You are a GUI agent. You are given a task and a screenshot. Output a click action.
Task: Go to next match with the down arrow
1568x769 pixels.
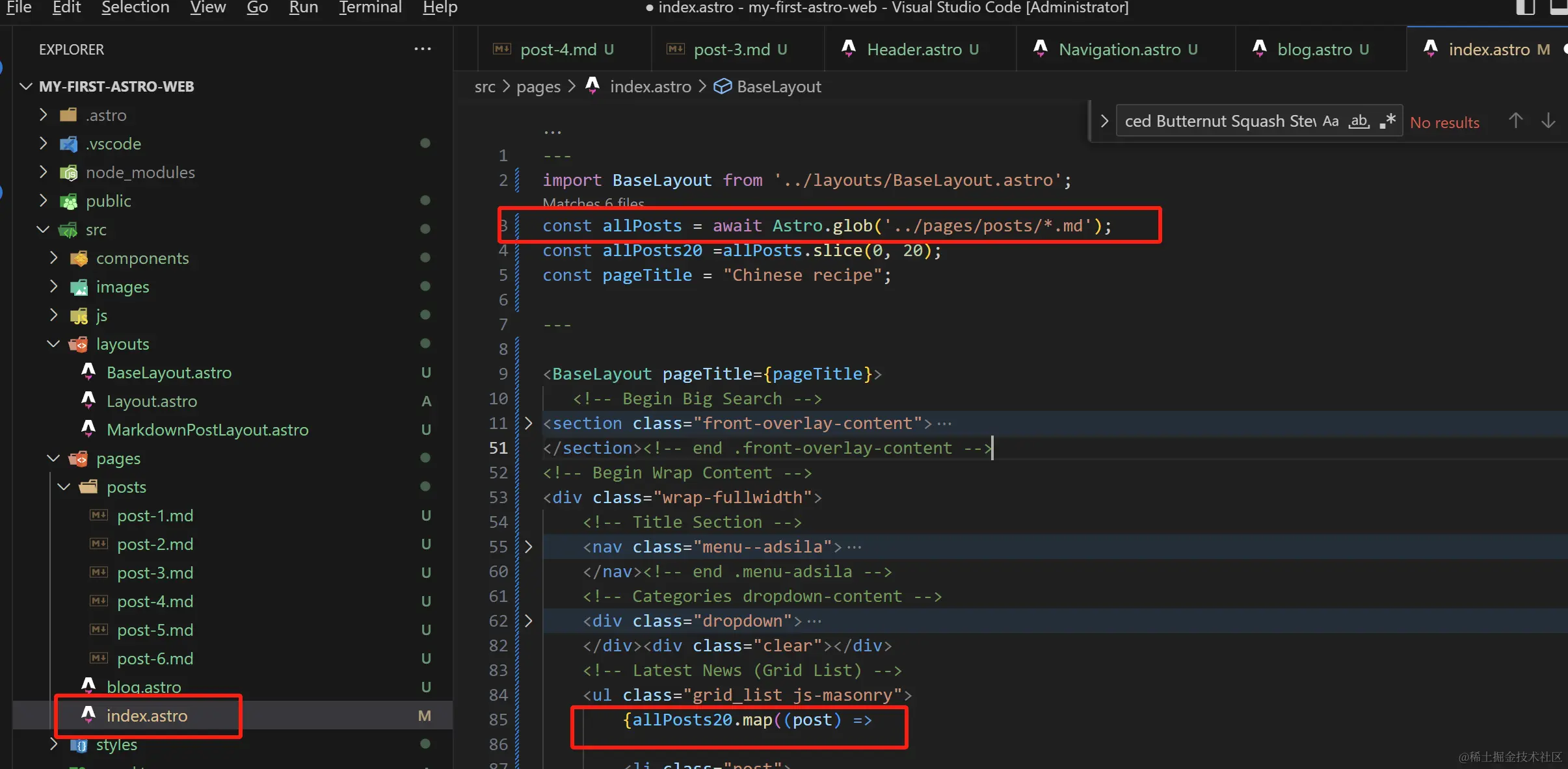1548,121
